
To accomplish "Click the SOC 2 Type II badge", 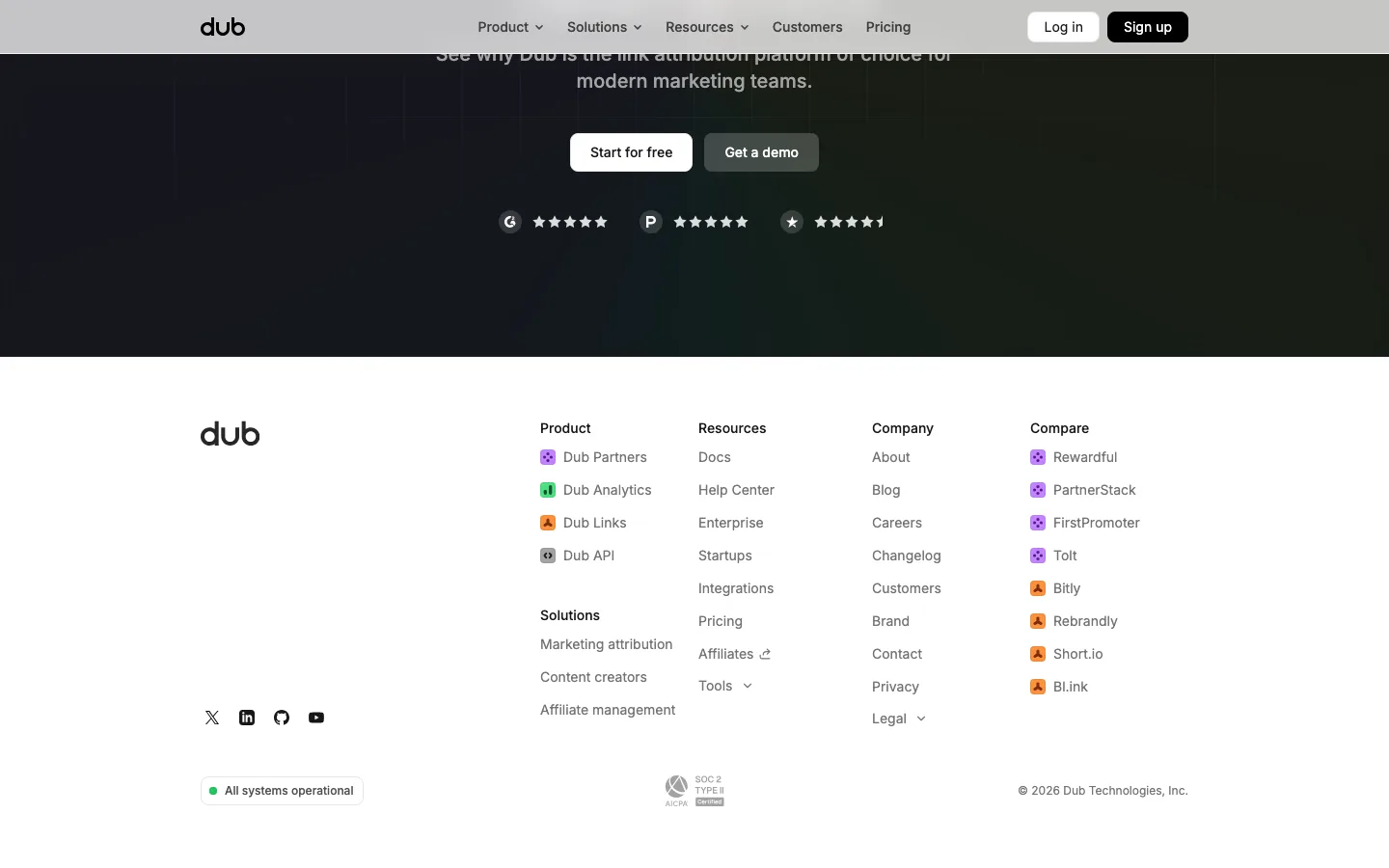I will (694, 791).
